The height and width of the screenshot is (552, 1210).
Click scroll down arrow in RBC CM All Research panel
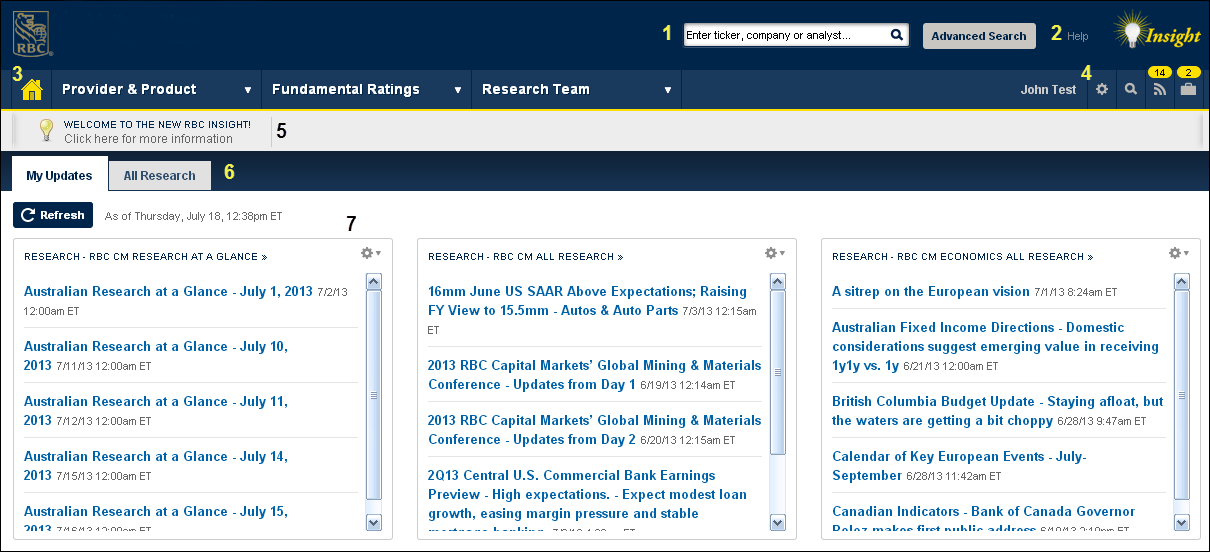pyautogui.click(x=778, y=522)
